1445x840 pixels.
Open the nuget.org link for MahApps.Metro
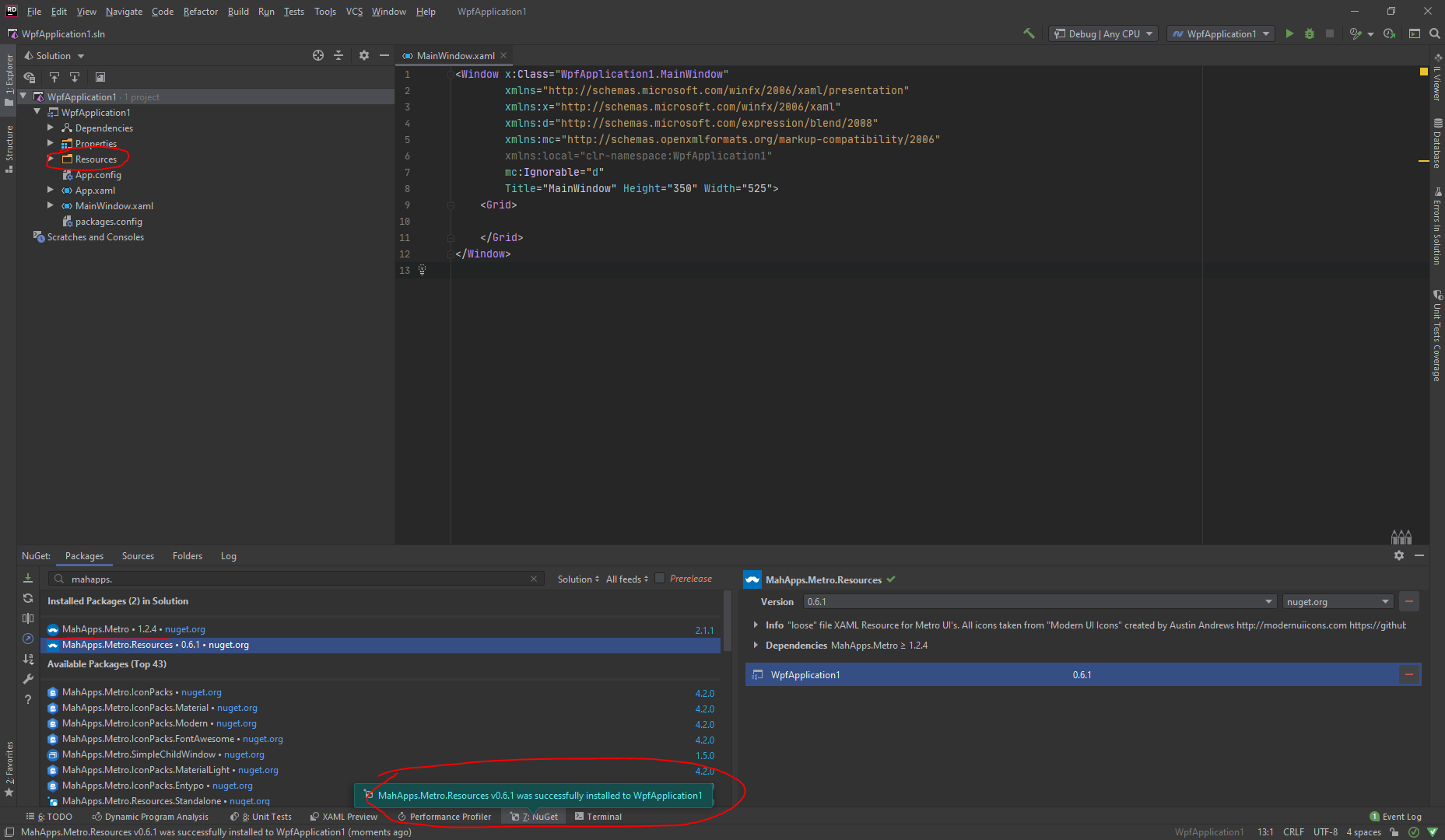[184, 629]
